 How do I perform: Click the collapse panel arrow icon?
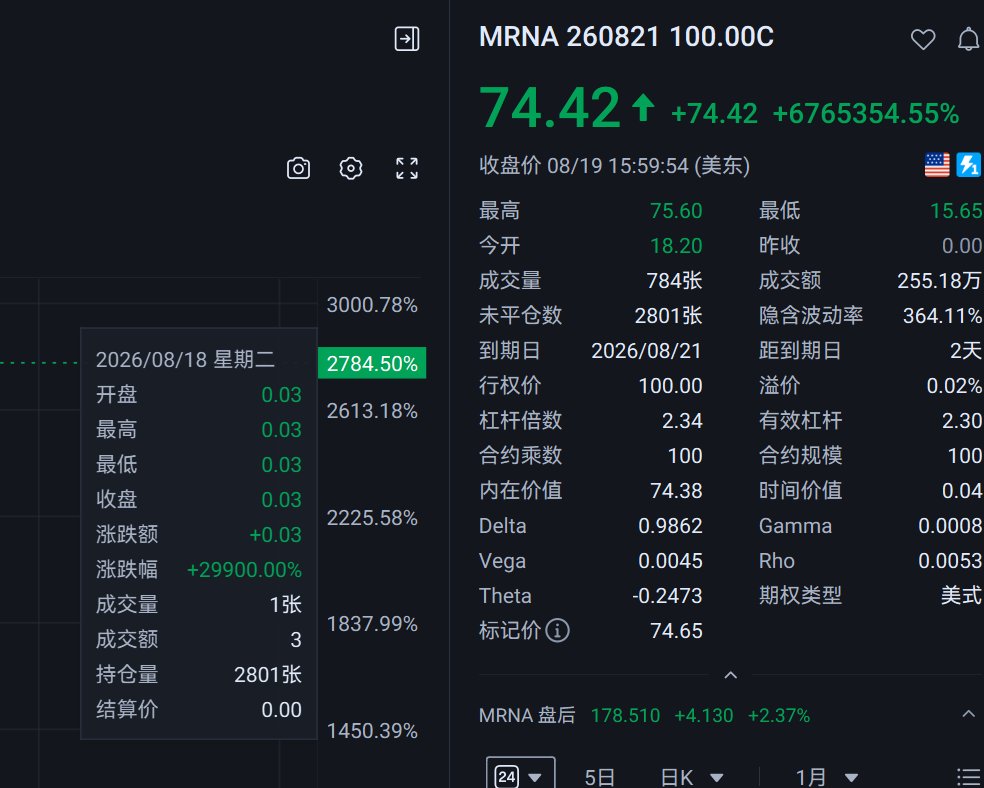pyautogui.click(x=407, y=39)
